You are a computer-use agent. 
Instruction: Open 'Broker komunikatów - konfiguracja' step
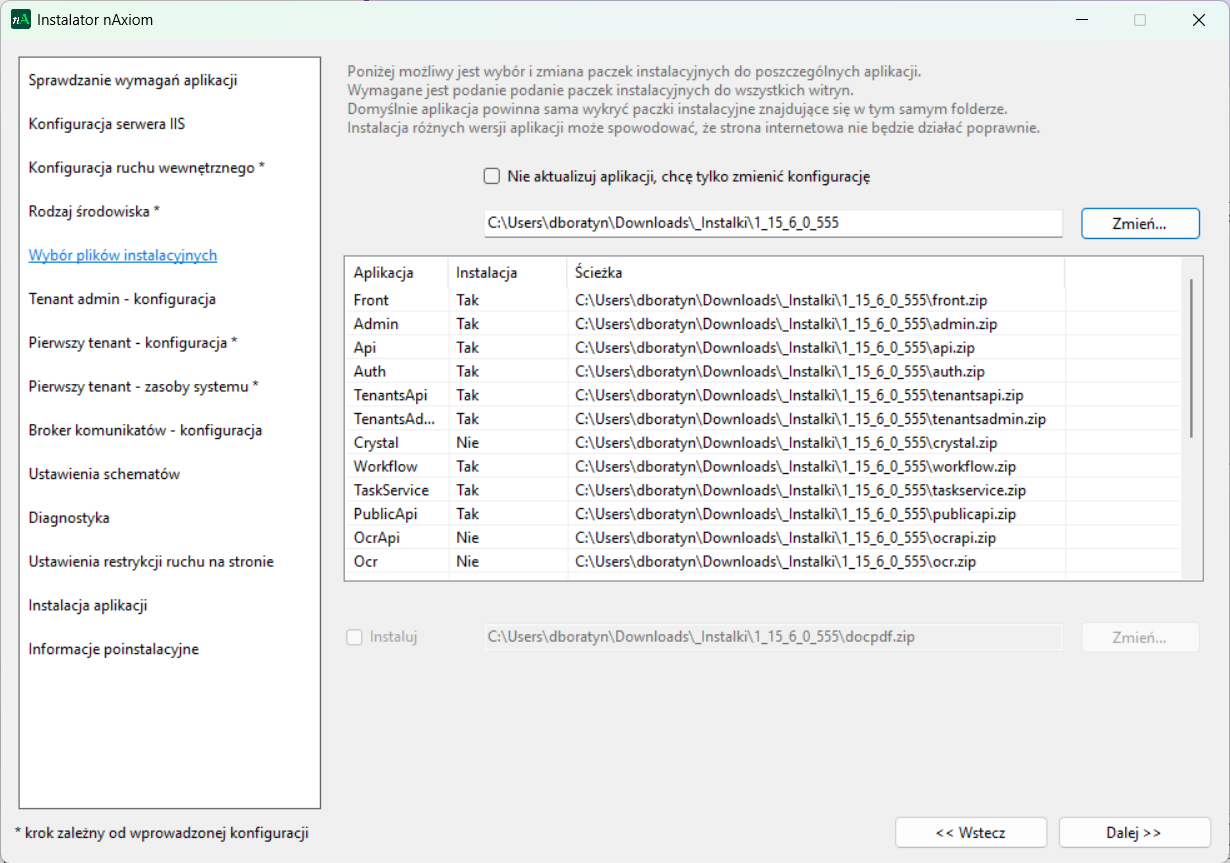[145, 430]
